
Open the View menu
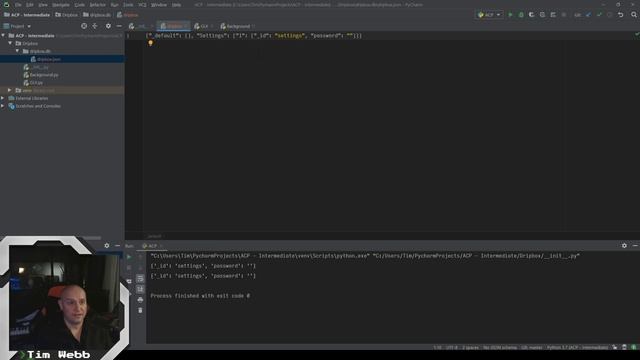(x=43, y=5)
